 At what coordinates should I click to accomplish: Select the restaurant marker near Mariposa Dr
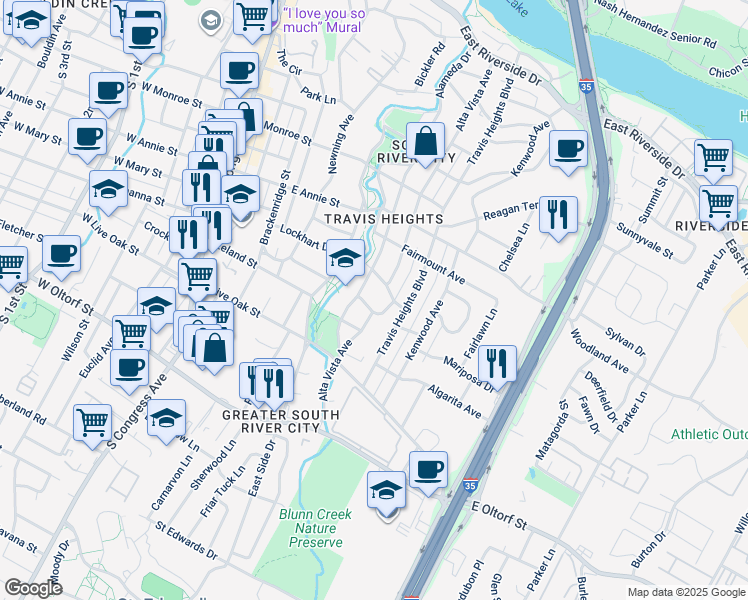[496, 362]
